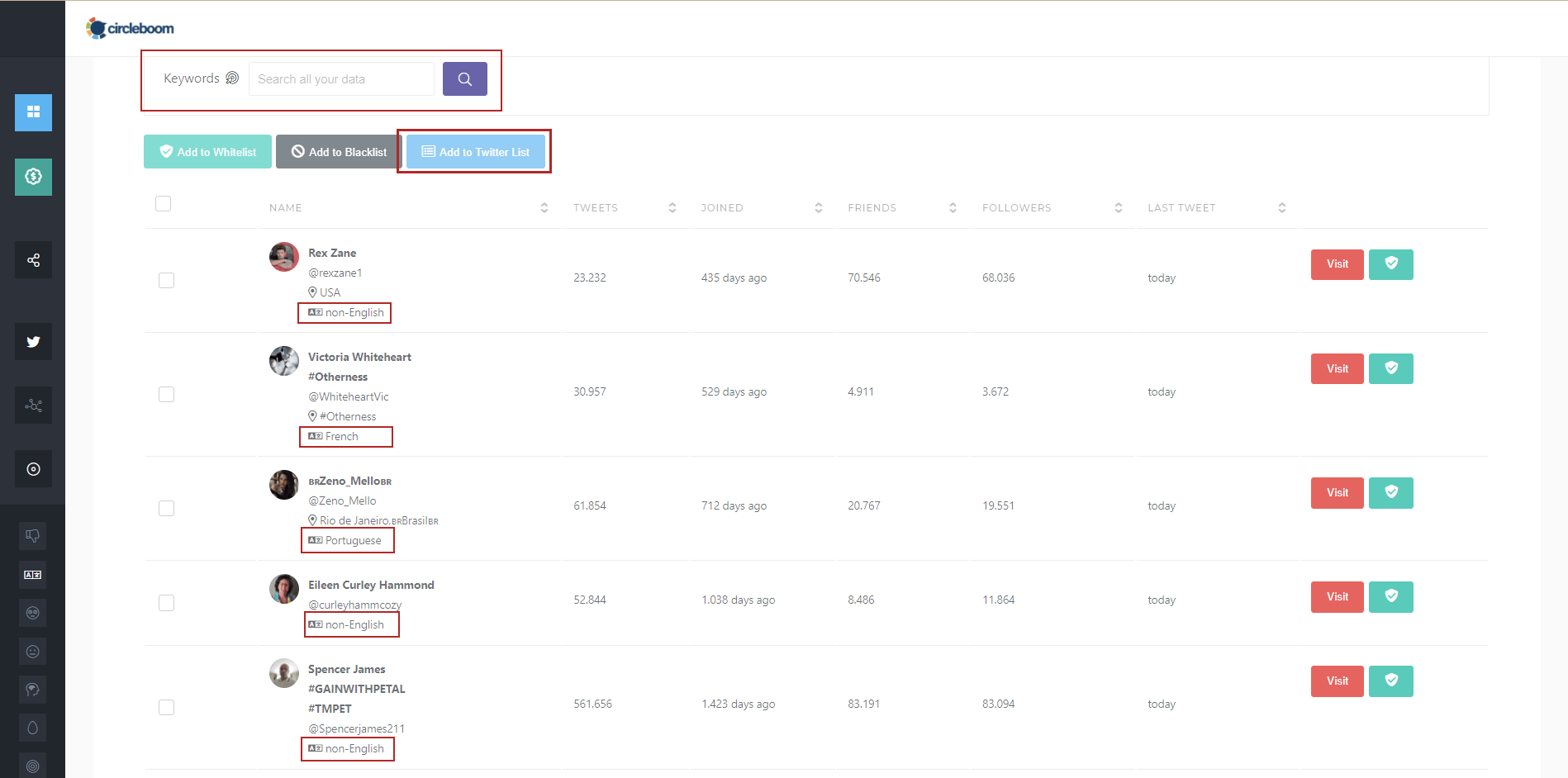Click the green dollar badge sidebar icon
Screen dimensions: 1568x778
pyautogui.click(x=33, y=177)
